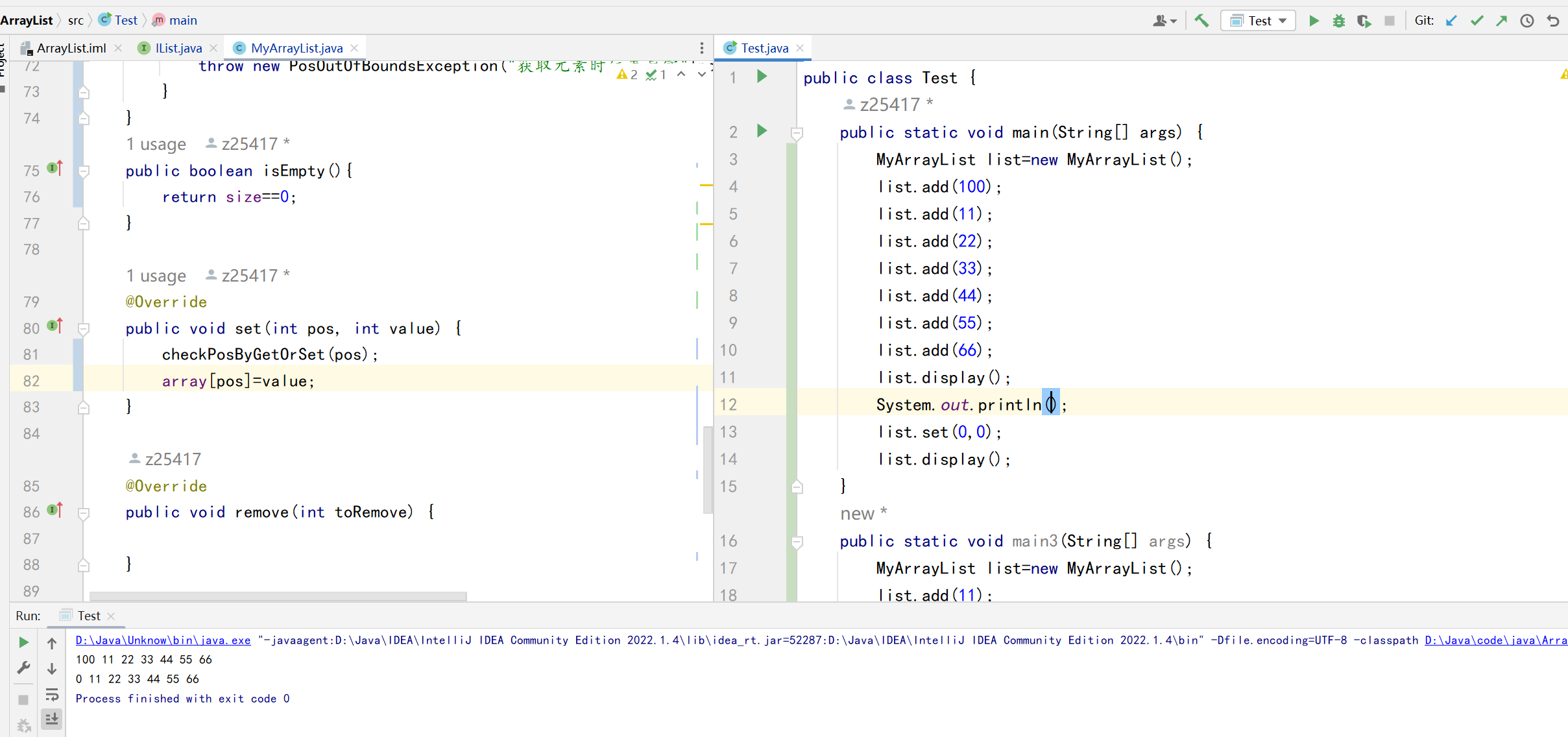
Task: Click left editor horizontal scrollbar
Action: (278, 596)
